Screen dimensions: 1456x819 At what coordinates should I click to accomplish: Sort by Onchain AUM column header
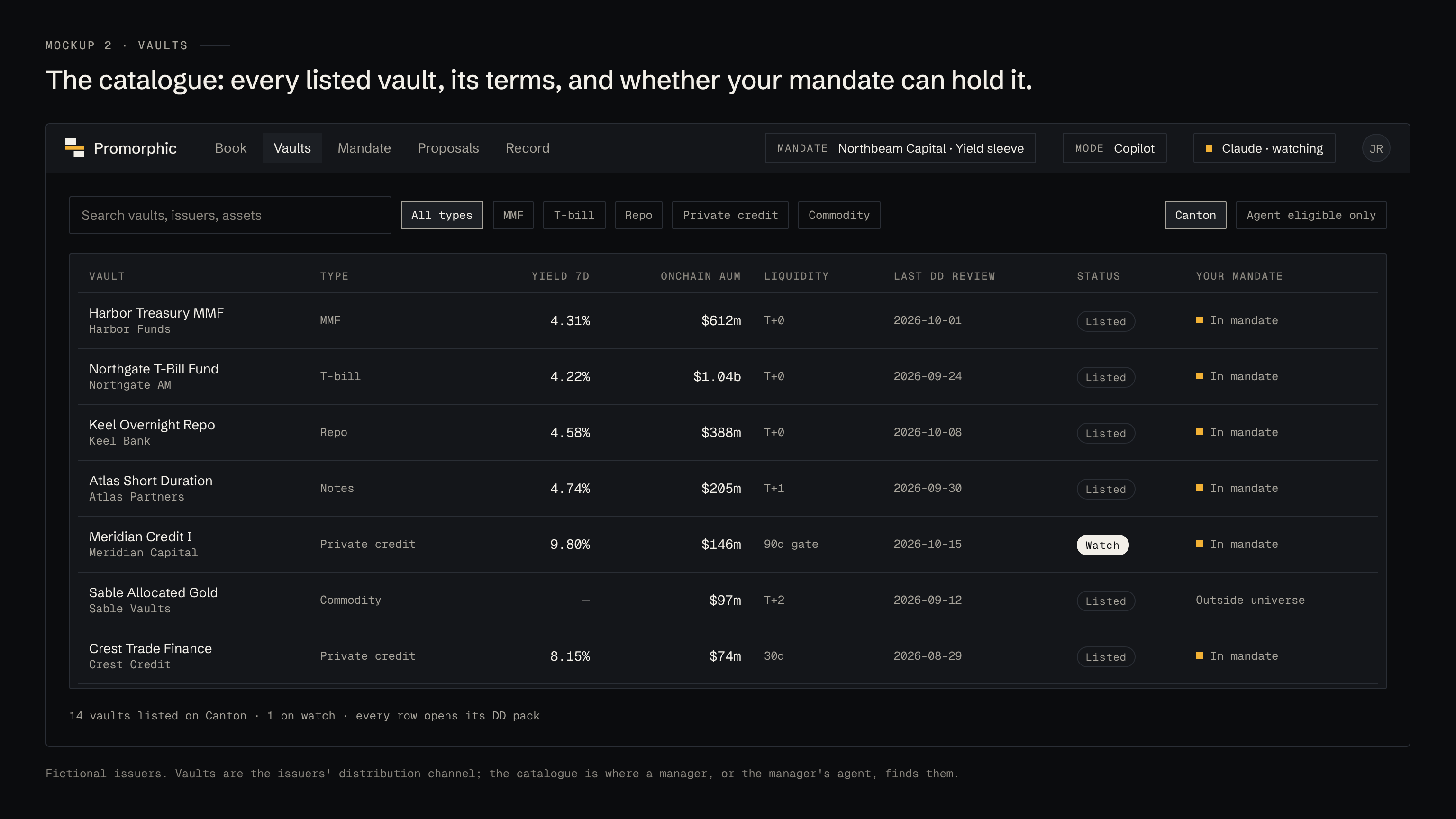tap(701, 276)
